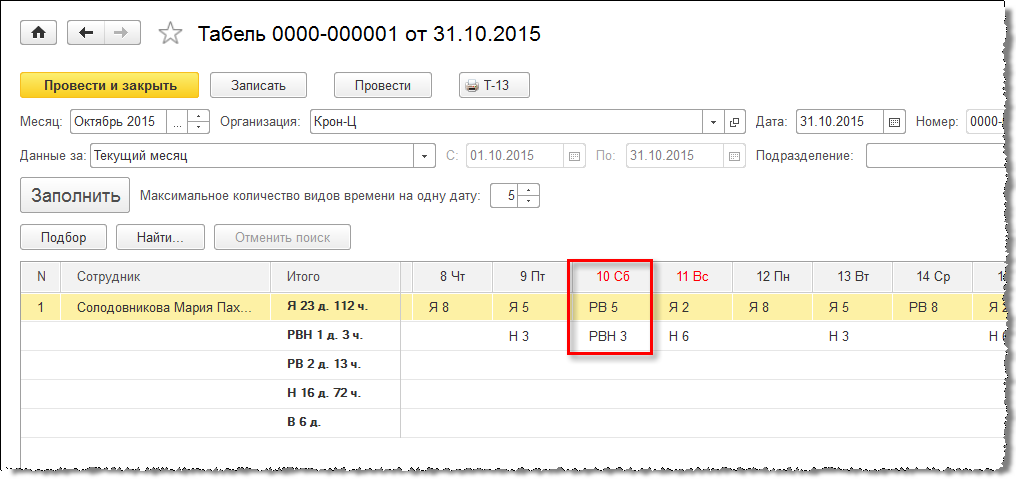Open employee selection via Подбор
Screen dimensions: 1016x479
pos(64,237)
